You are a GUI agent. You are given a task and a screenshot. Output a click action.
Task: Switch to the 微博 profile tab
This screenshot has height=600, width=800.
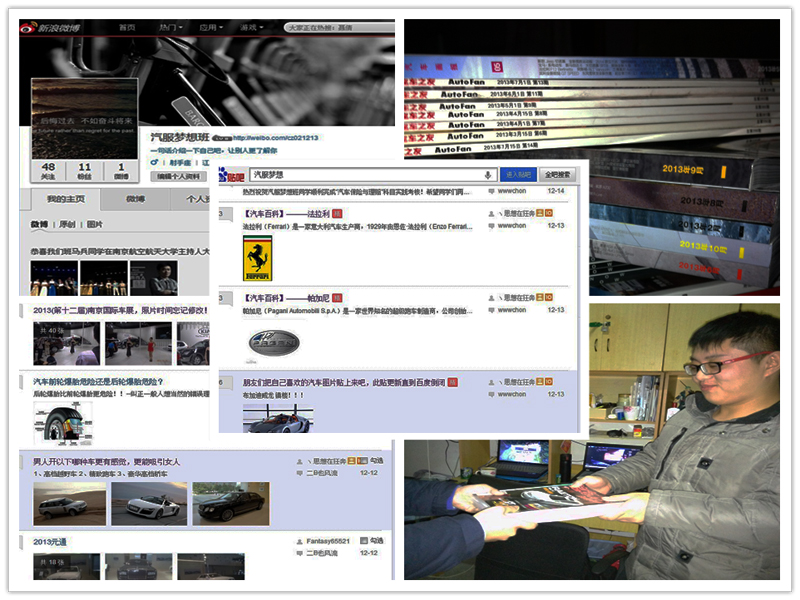tap(135, 200)
